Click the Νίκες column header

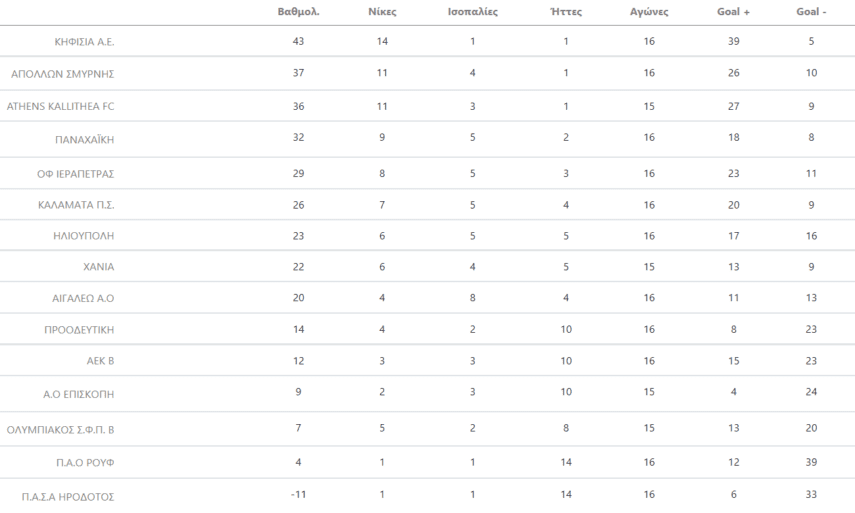click(x=384, y=13)
